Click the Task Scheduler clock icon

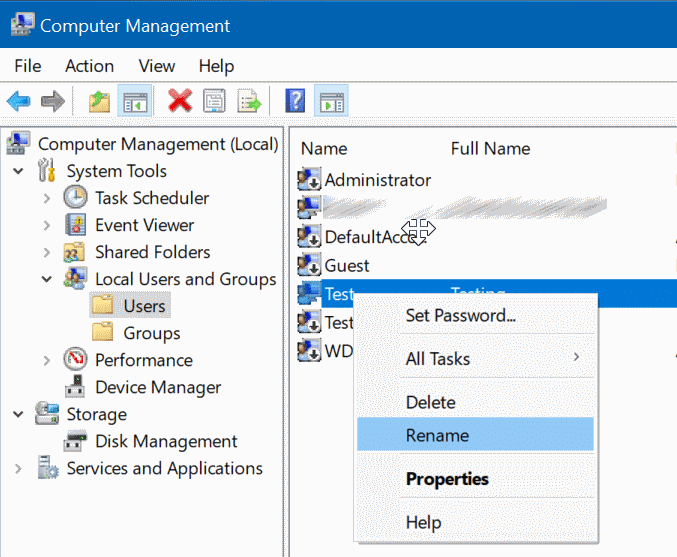tap(76, 197)
